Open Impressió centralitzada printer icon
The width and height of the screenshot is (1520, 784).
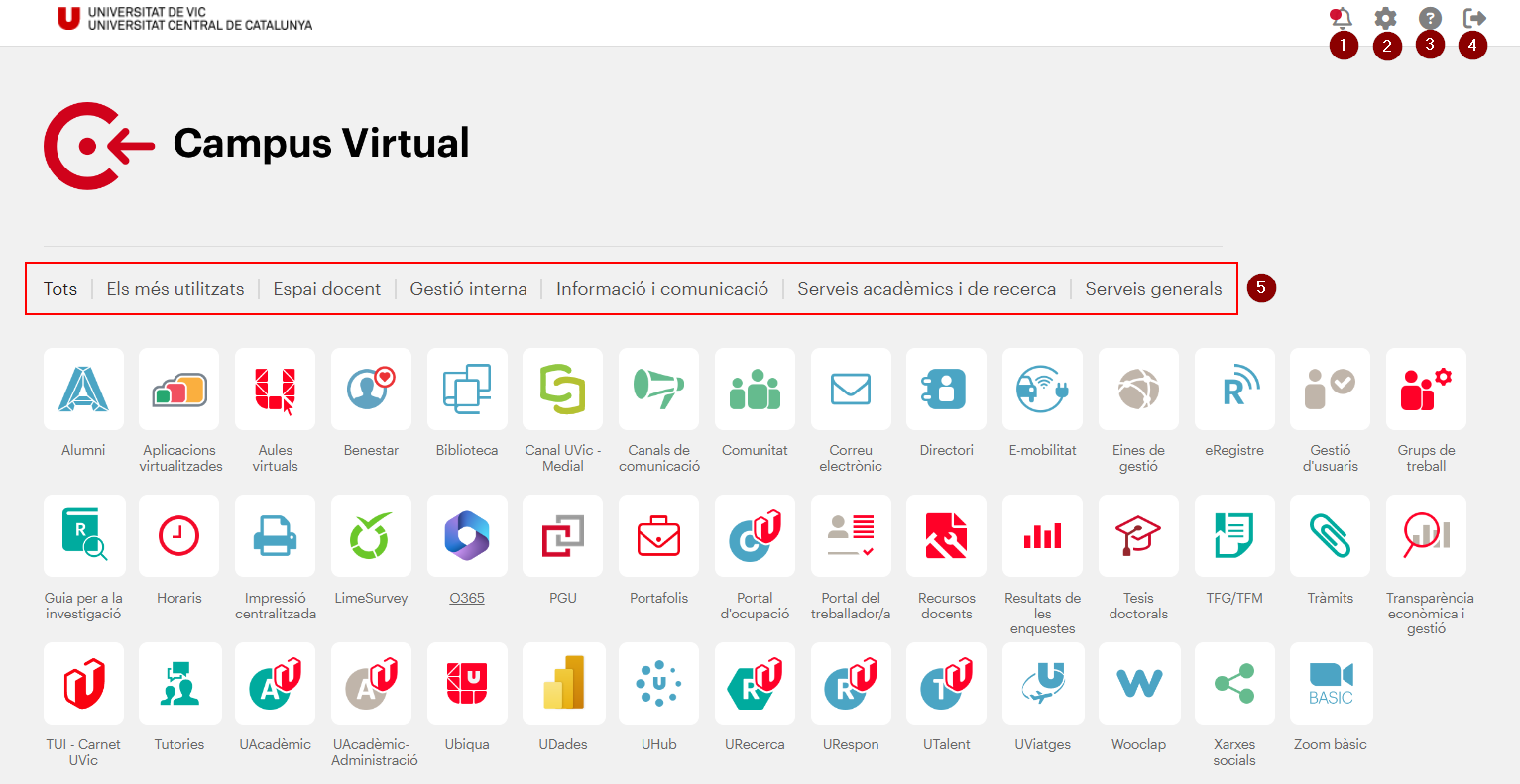click(x=276, y=536)
